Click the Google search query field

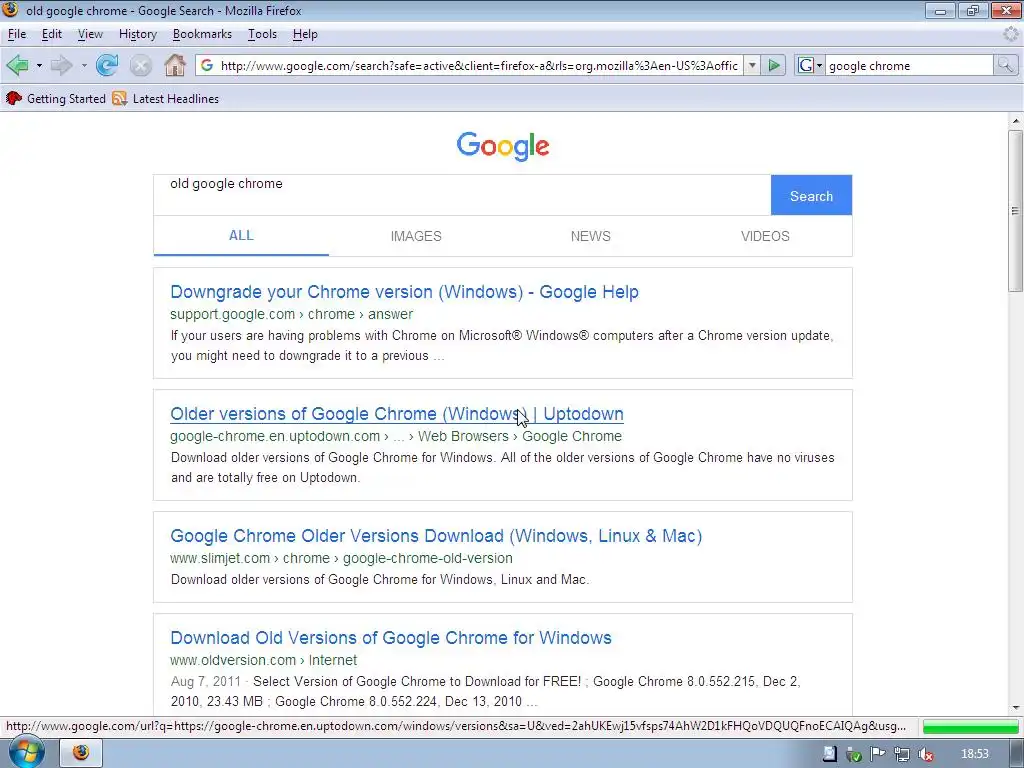462,195
